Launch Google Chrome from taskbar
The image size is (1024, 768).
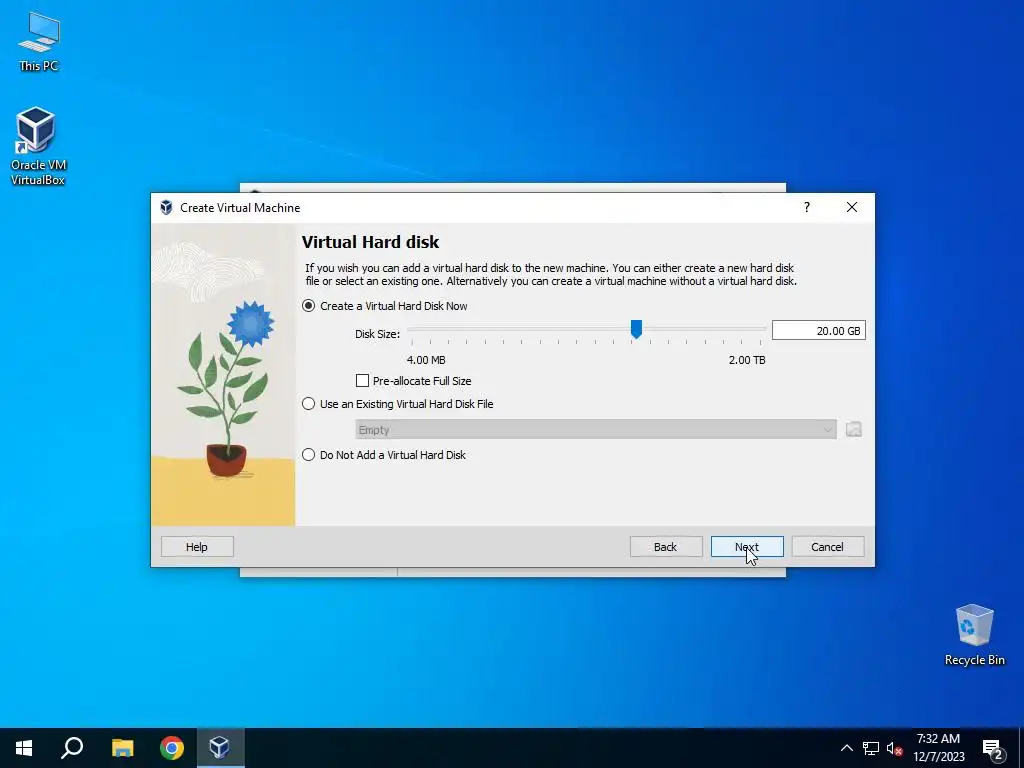coord(172,748)
